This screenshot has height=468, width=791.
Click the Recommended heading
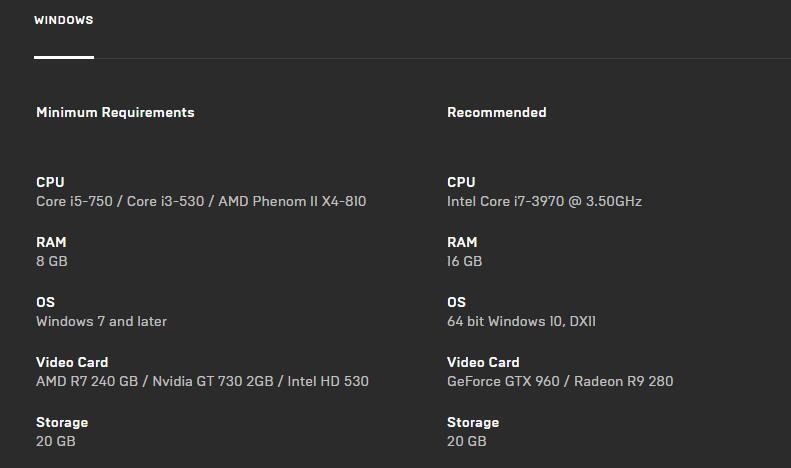click(x=496, y=113)
